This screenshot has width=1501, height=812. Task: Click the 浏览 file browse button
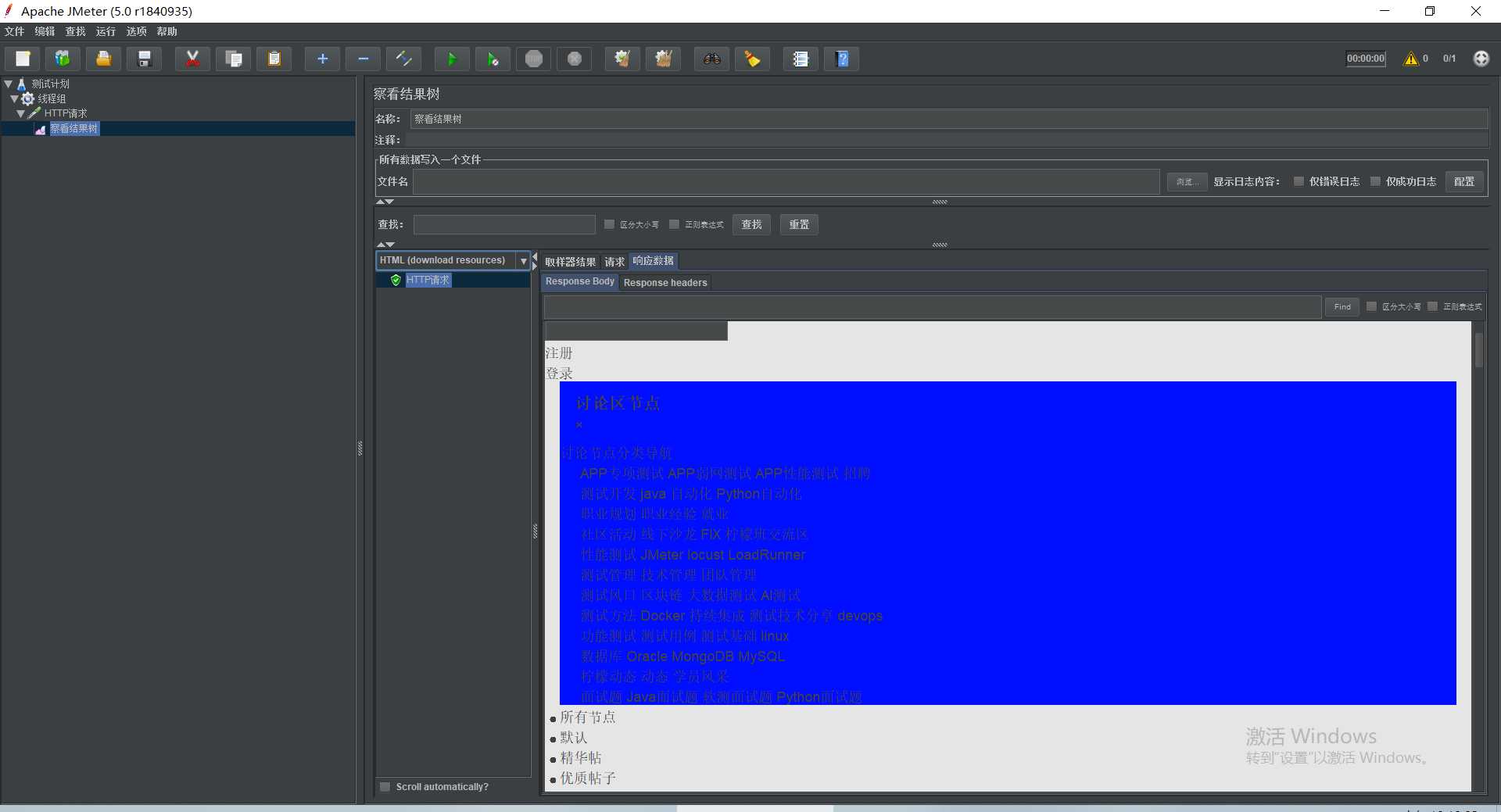click(1188, 181)
